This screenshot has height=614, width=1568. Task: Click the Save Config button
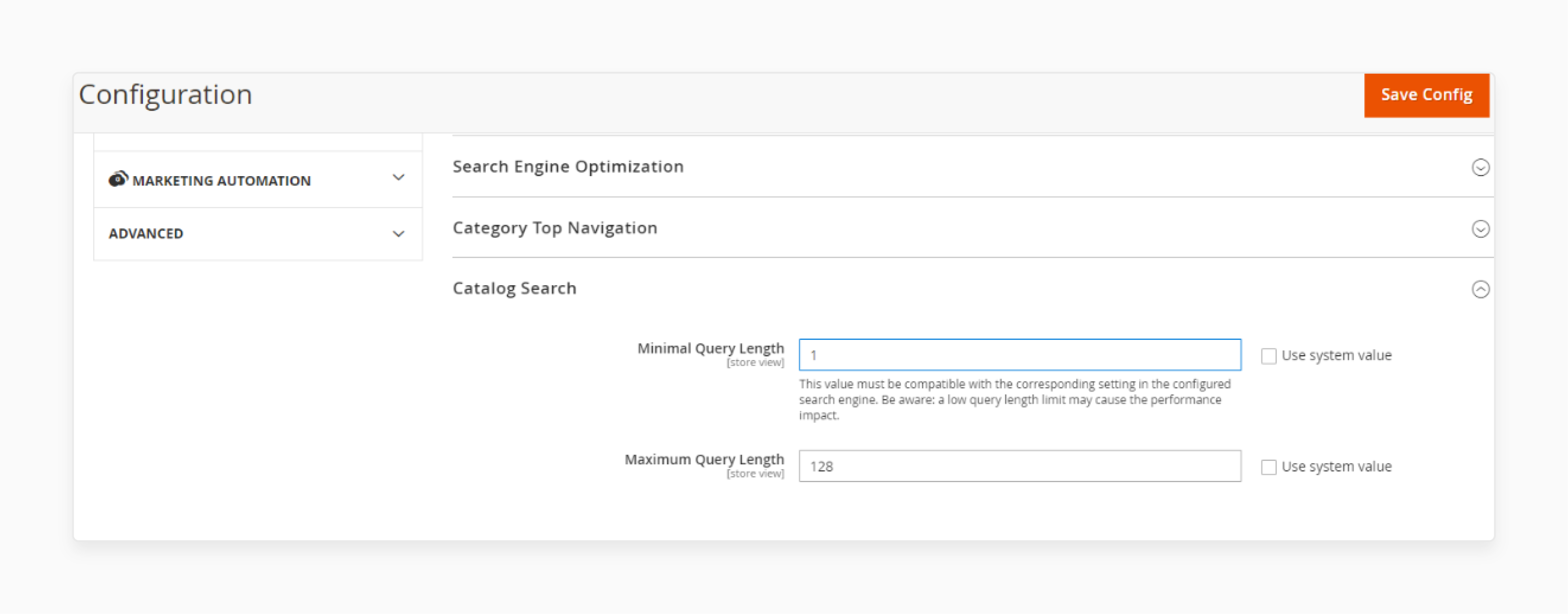(1426, 95)
